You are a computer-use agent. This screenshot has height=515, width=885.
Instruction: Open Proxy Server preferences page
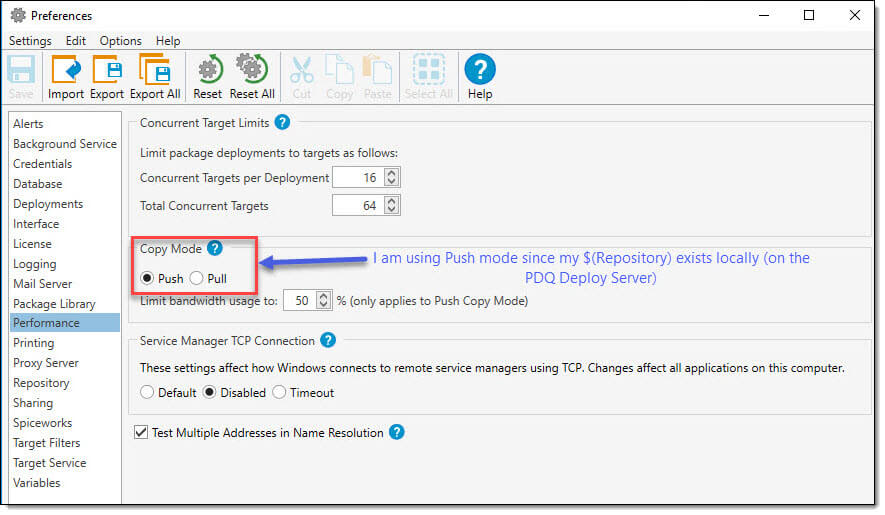[65, 363]
